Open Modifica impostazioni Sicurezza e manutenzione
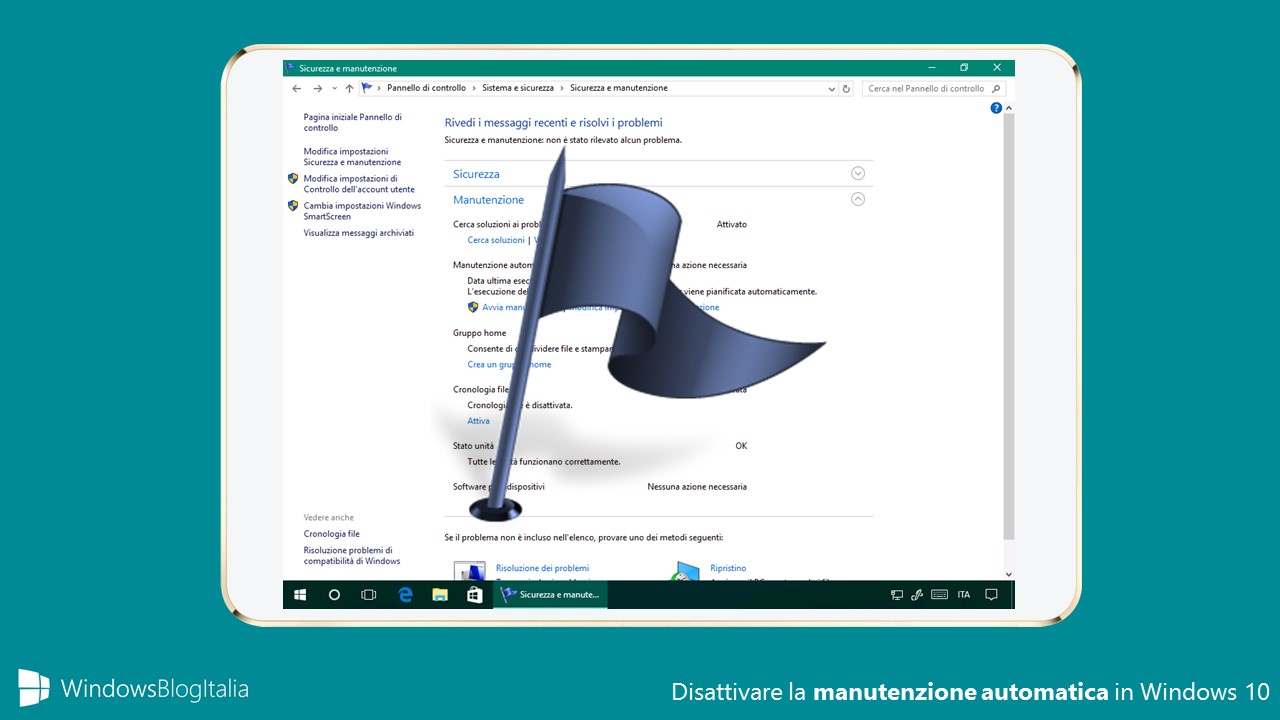This screenshot has width=1280, height=720. coord(353,156)
